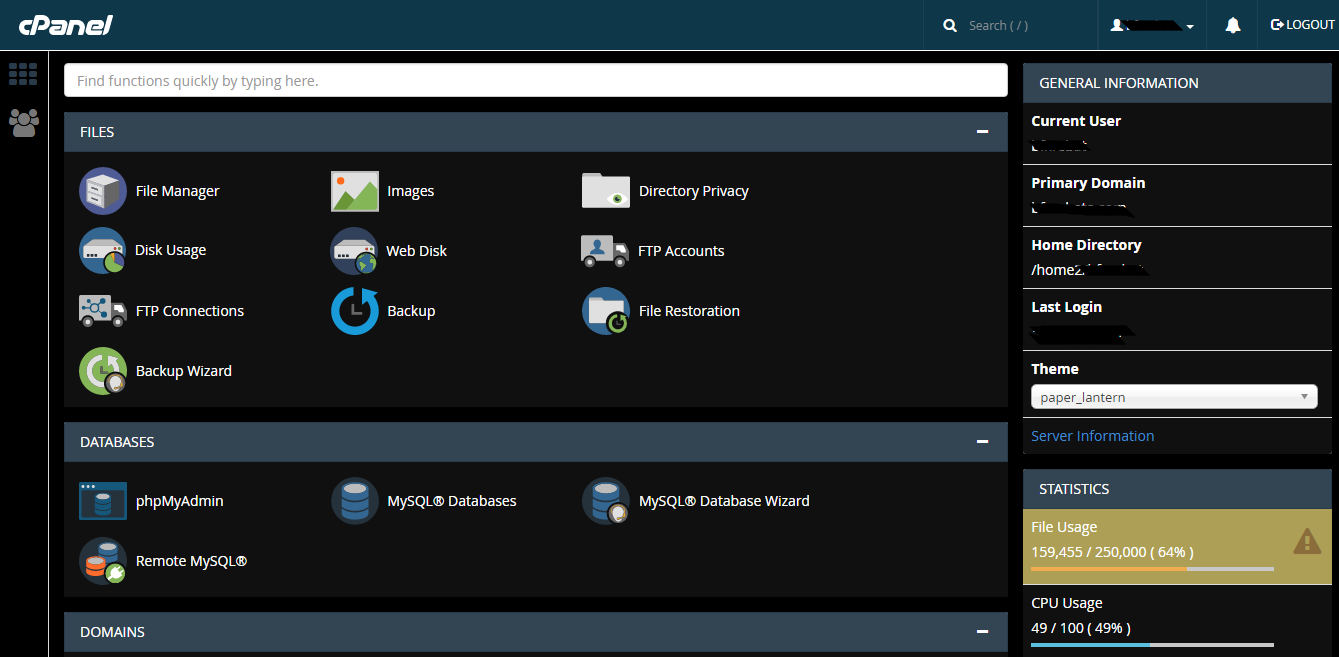Open the Remote MySQL icon

[103, 561]
